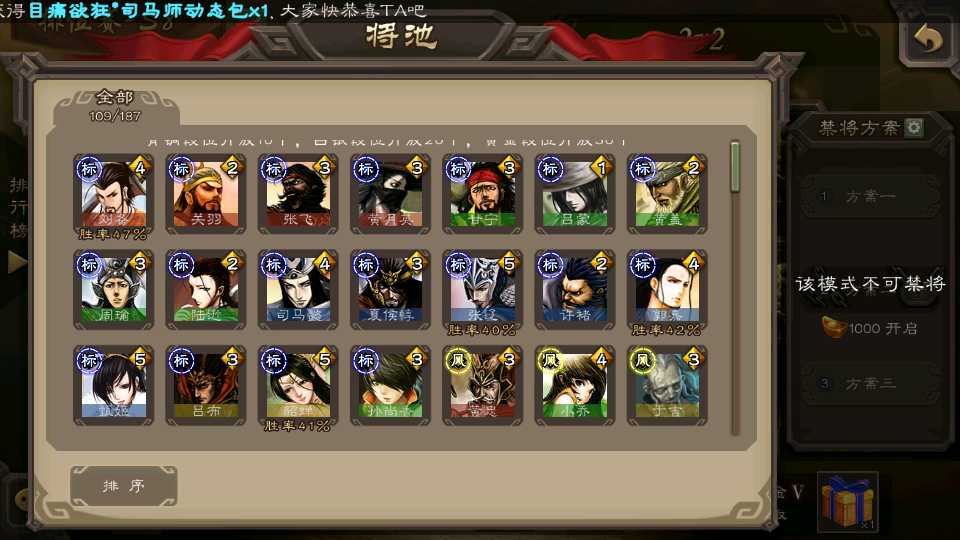The height and width of the screenshot is (540, 960).
Task: Open the settings gear beside 禁将方案
Action: click(913, 127)
